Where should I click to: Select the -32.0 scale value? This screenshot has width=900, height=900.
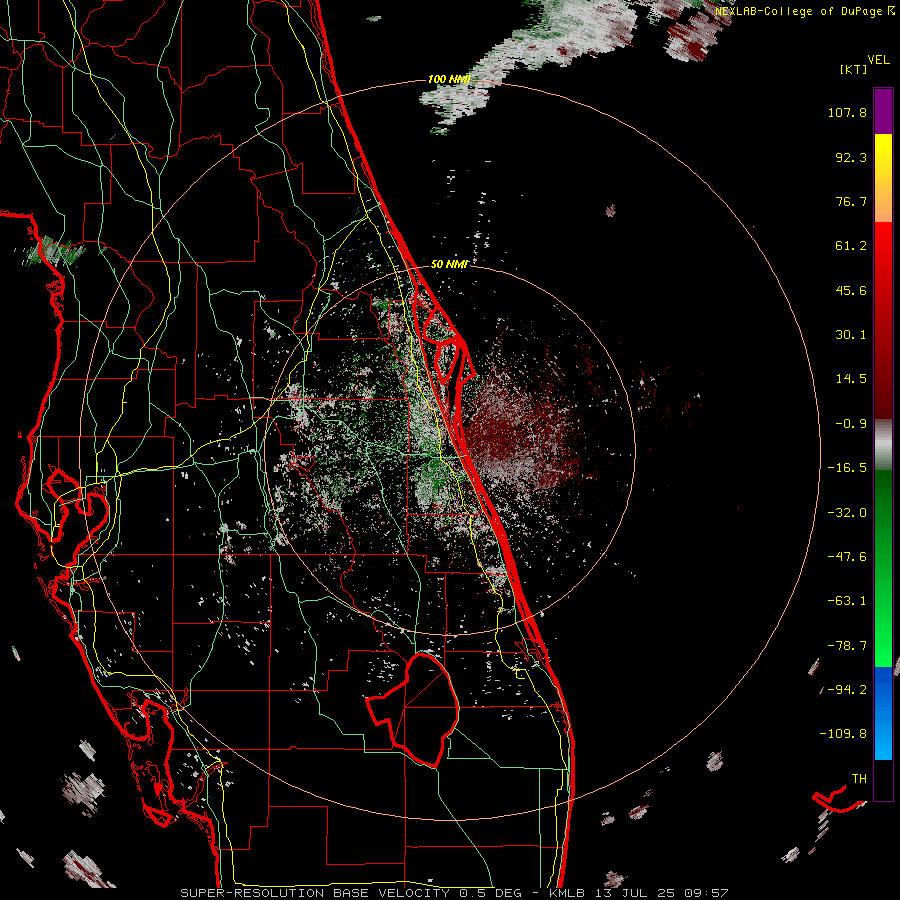click(847, 513)
